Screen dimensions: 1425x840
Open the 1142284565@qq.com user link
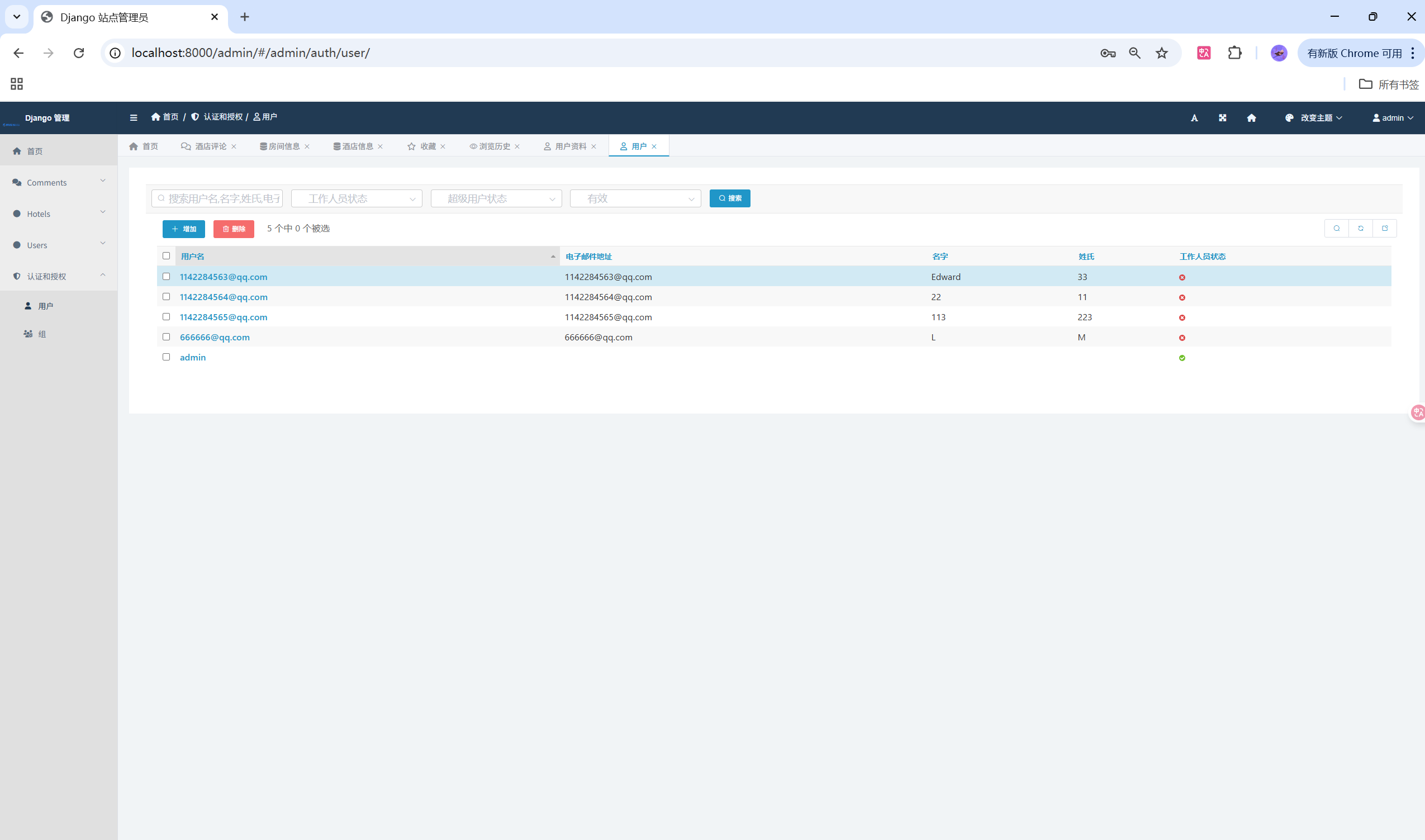pos(224,317)
